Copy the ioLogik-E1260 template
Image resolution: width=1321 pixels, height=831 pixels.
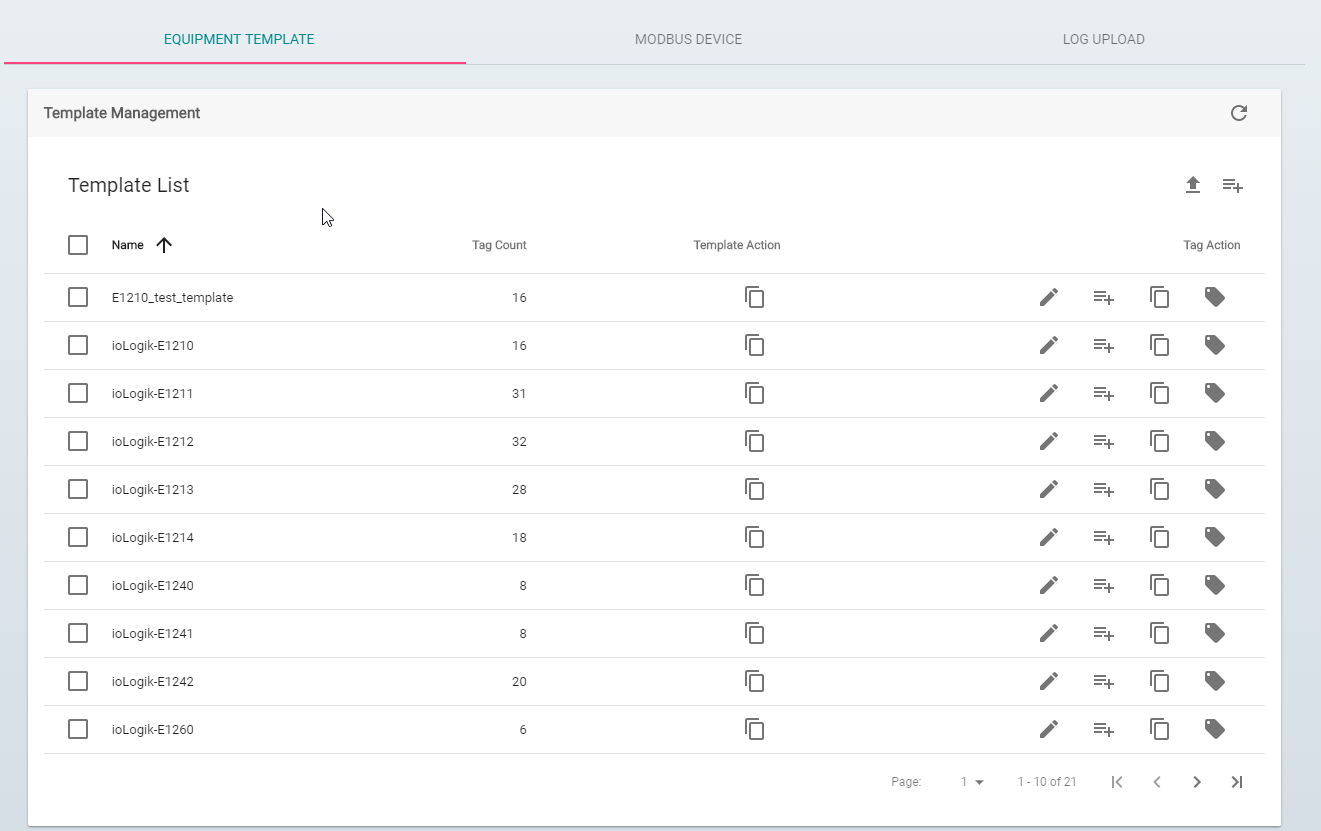(755, 729)
